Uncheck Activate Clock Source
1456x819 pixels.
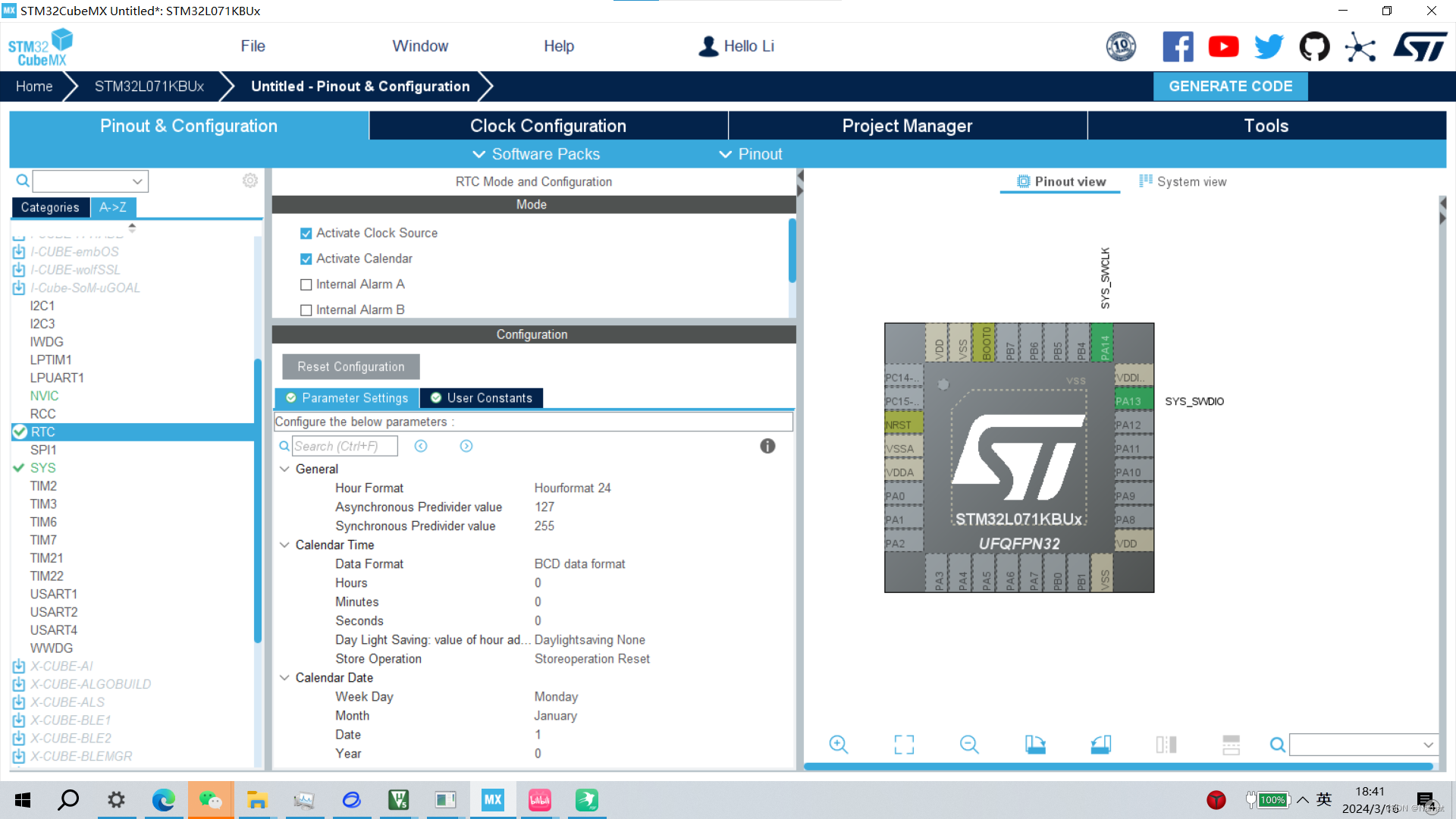(x=306, y=234)
